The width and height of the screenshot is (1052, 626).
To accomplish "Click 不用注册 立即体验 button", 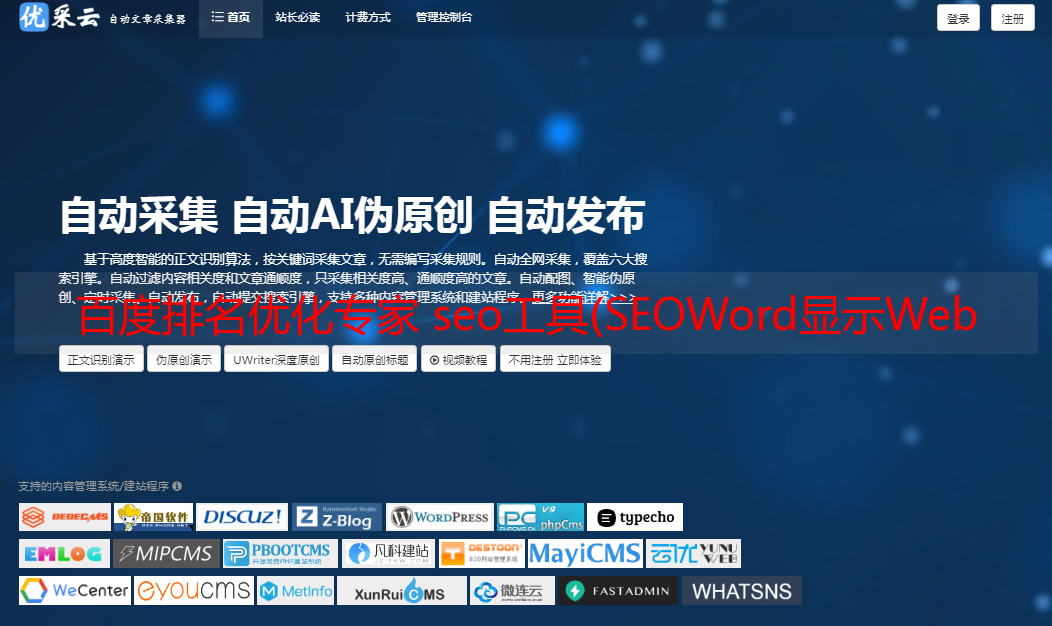I will coord(555,359).
